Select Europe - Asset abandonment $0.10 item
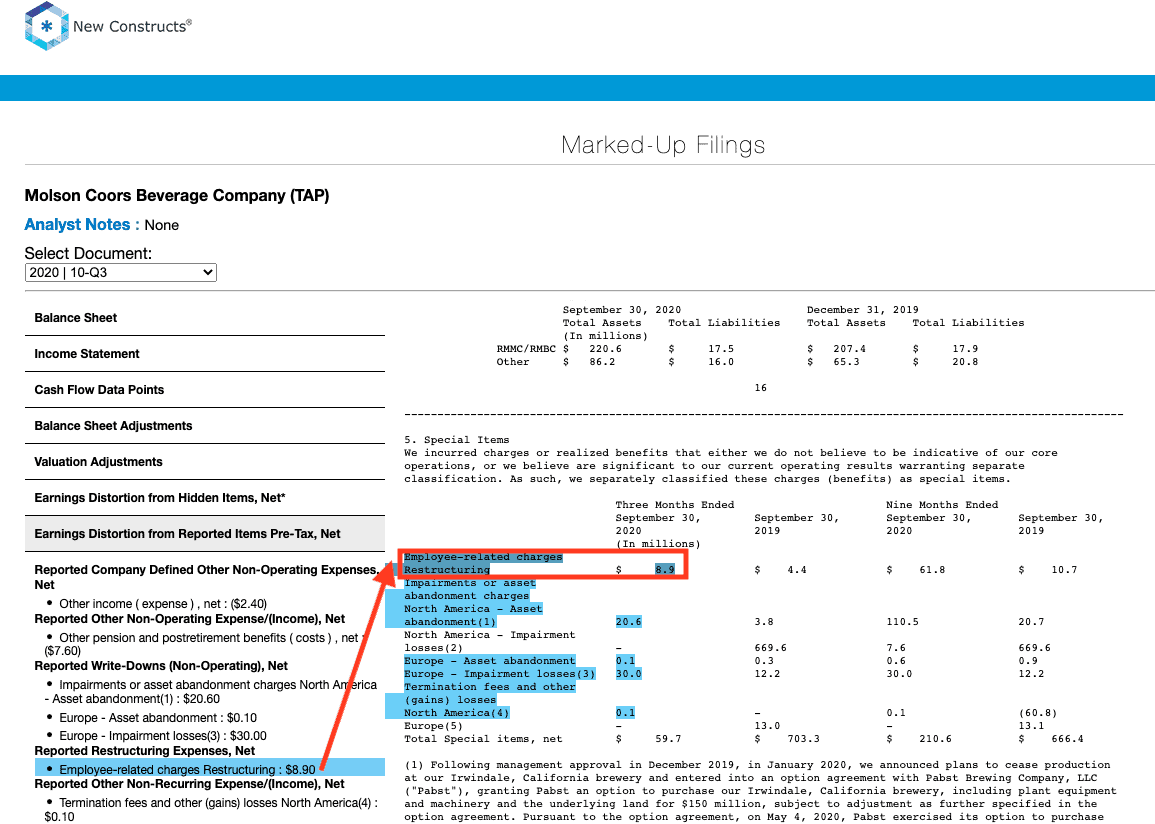The width and height of the screenshot is (1155, 824). click(x=158, y=718)
